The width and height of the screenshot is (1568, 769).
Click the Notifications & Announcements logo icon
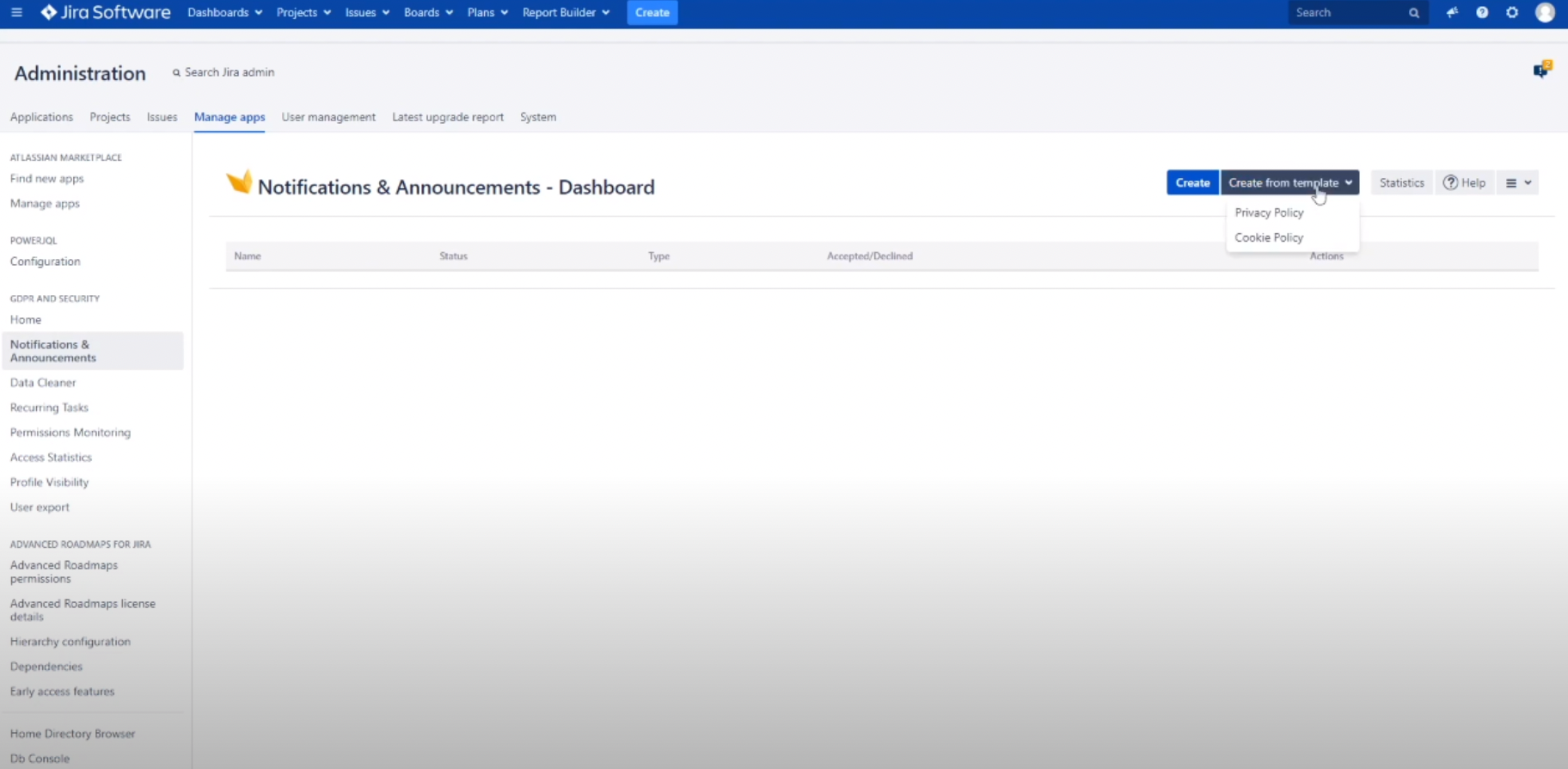point(239,182)
